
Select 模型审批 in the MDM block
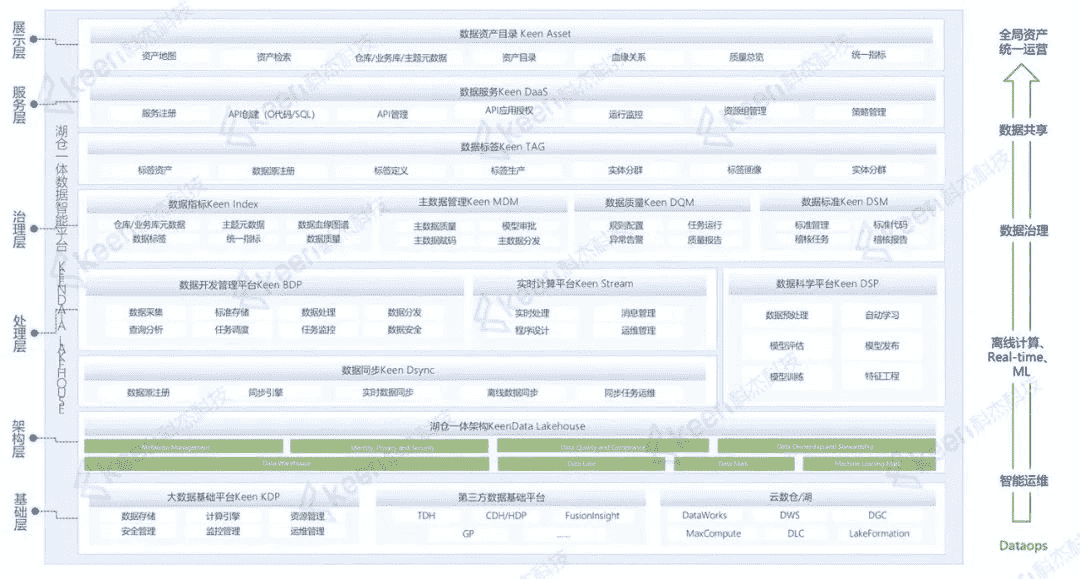click(518, 226)
